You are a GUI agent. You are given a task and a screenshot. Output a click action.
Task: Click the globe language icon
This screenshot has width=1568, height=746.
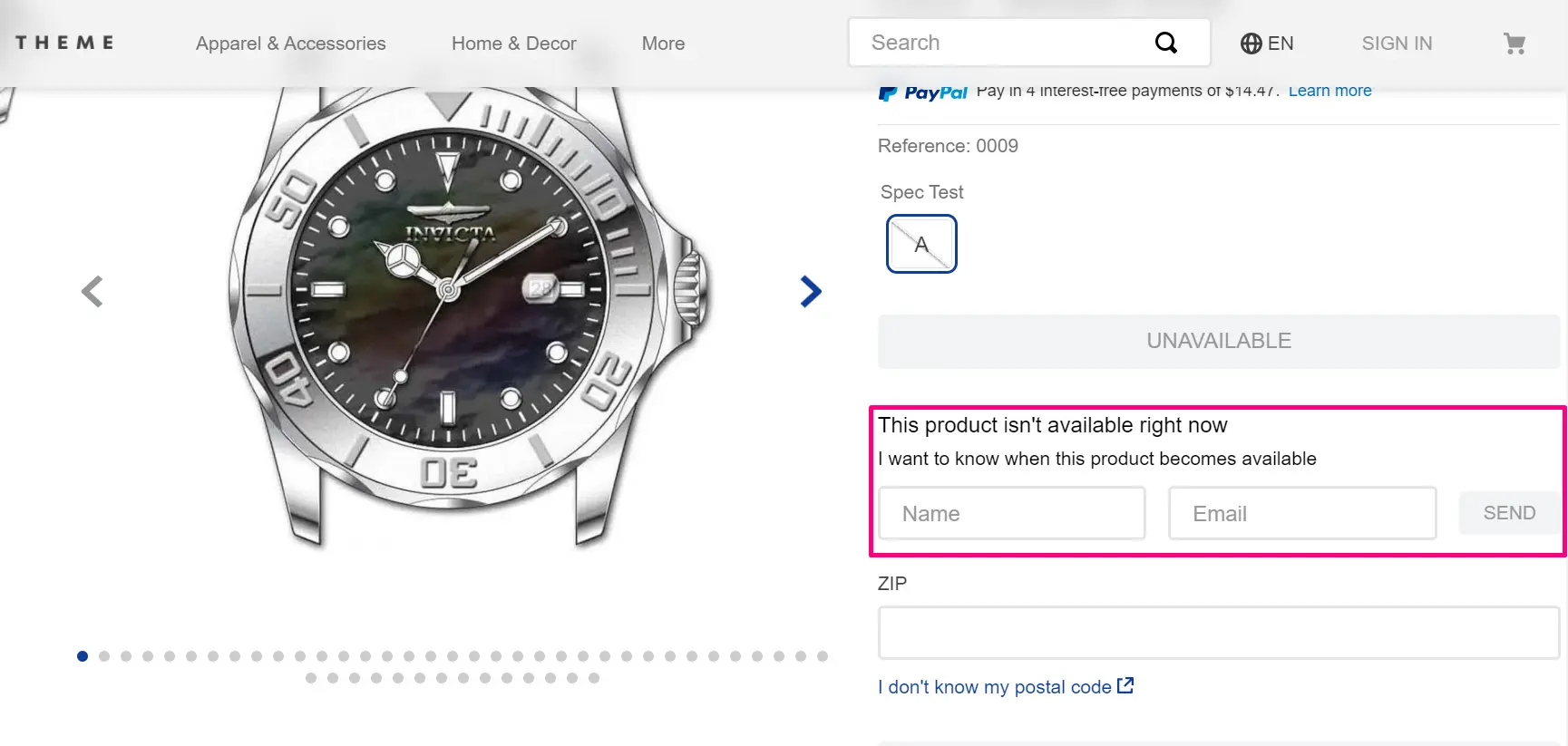coord(1251,44)
